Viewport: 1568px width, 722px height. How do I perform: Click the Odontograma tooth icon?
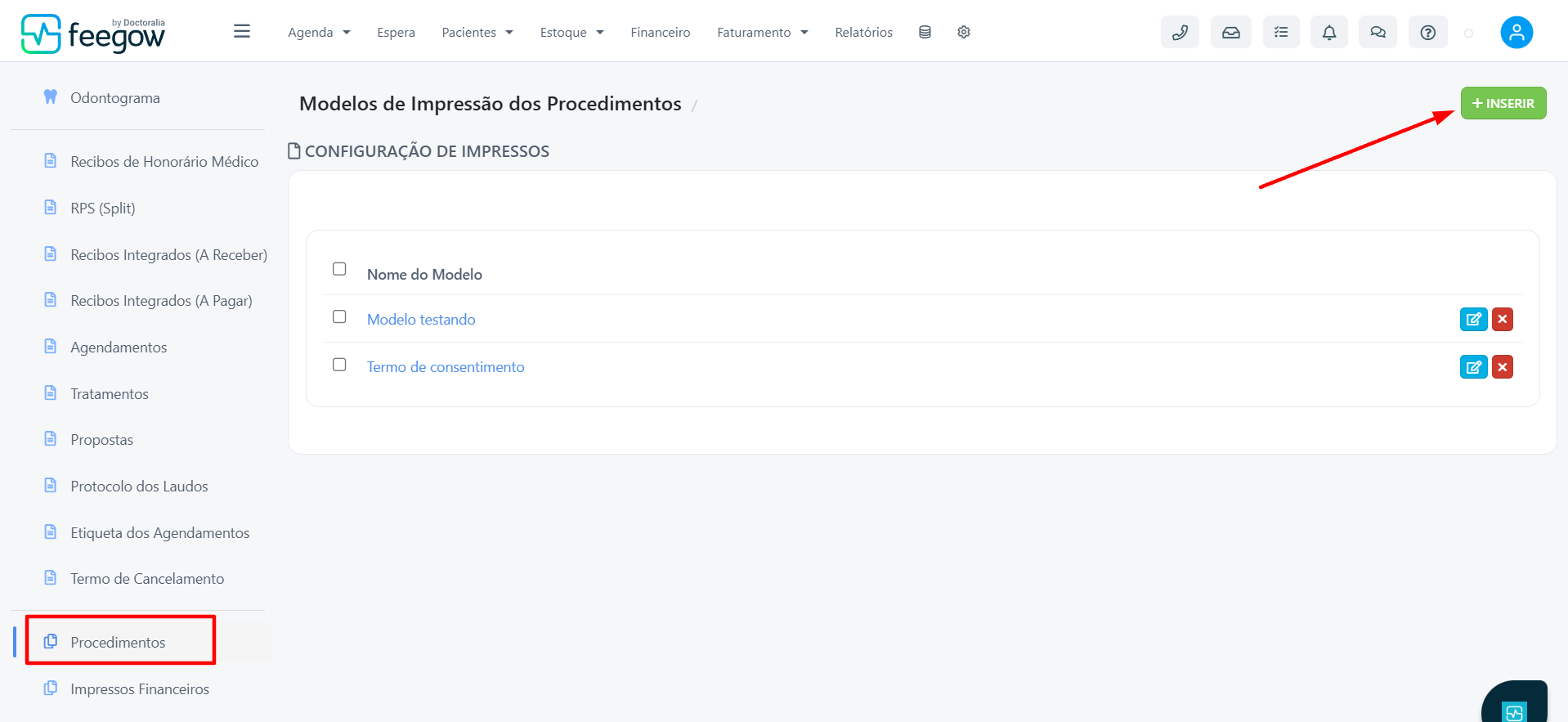pos(51,96)
